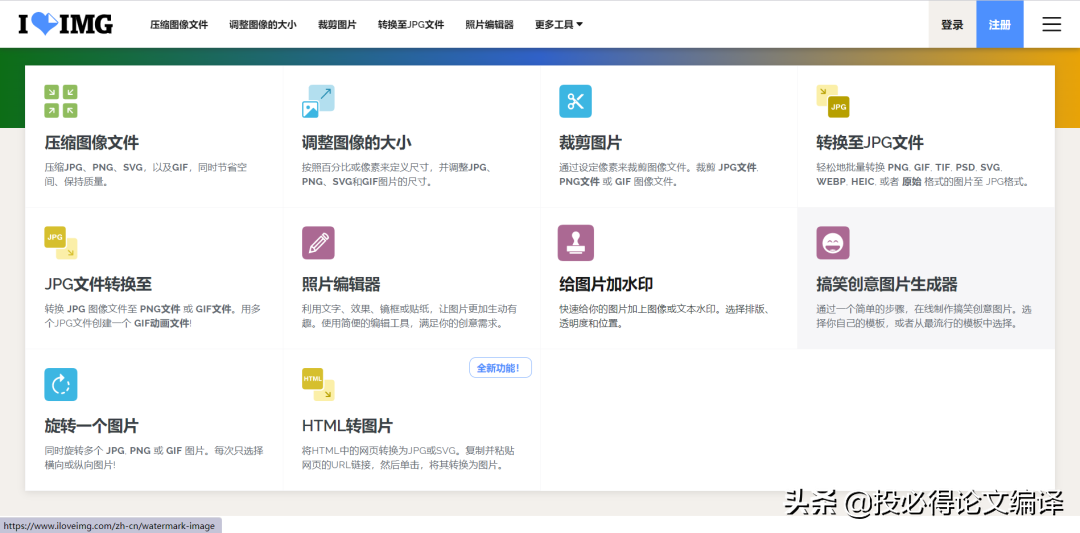Click the 登录 login button
Image resolution: width=1080 pixels, height=533 pixels.
[x=952, y=24]
